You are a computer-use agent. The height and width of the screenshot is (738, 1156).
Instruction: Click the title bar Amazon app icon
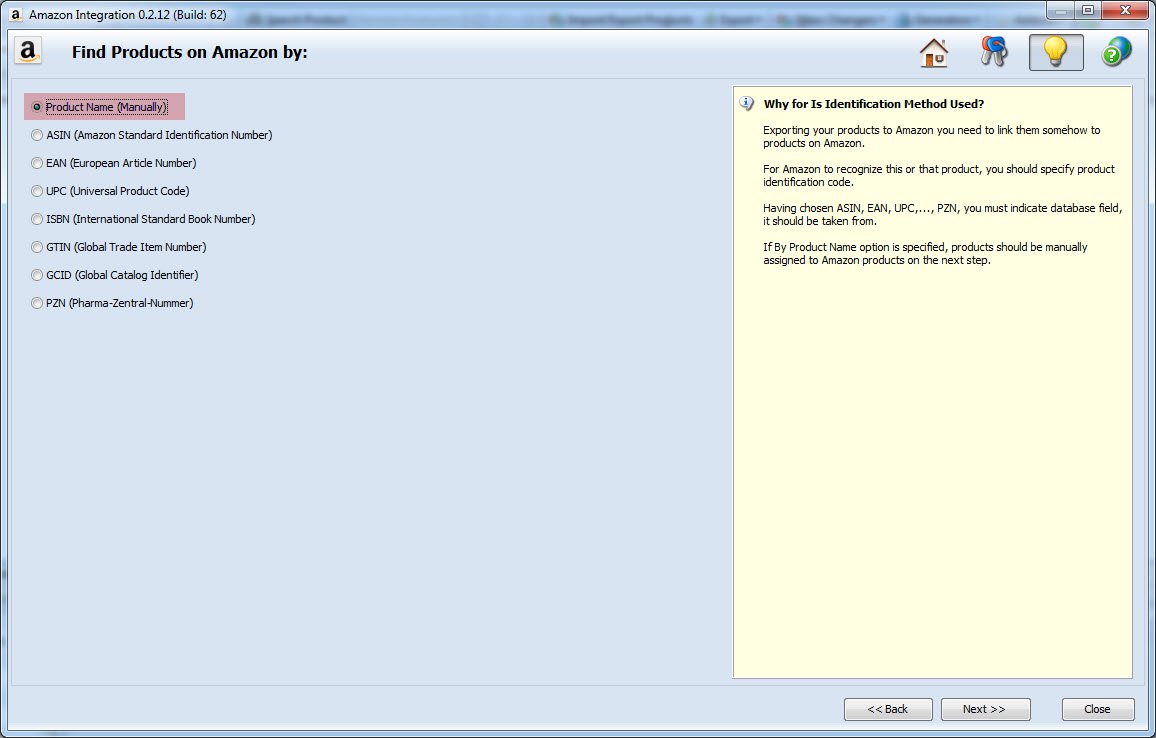click(x=15, y=14)
